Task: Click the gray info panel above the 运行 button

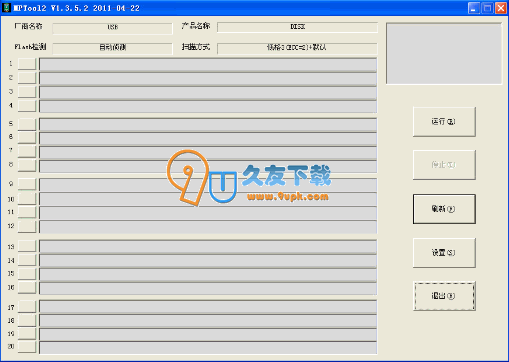Action: click(x=444, y=53)
